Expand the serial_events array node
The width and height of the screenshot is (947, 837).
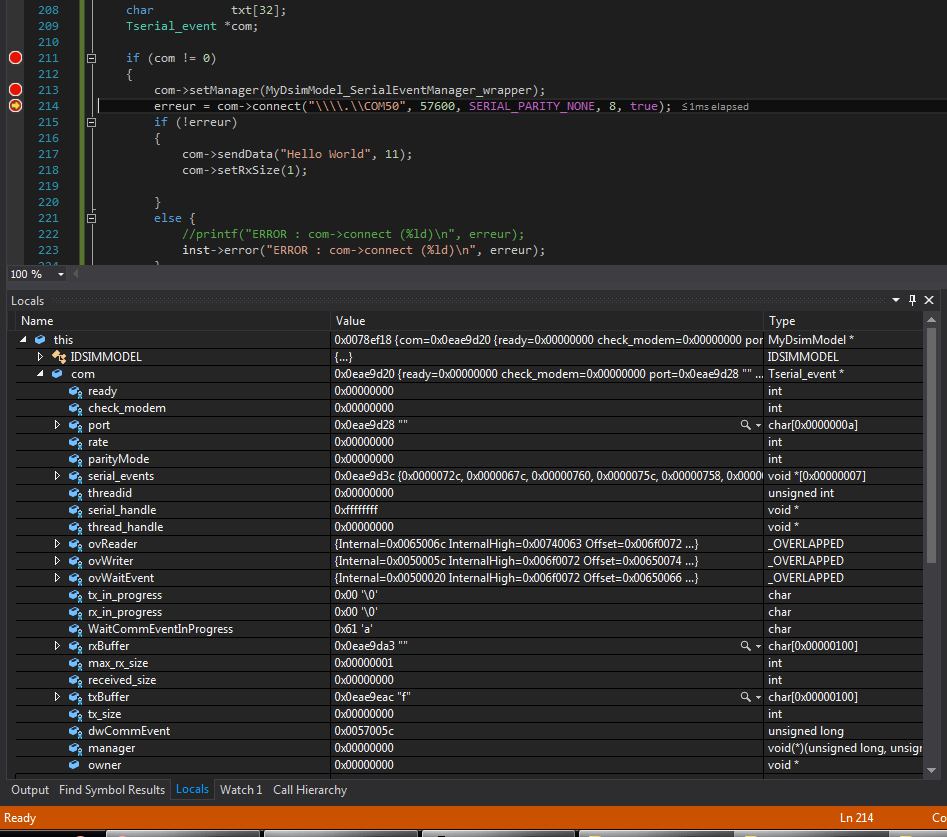point(58,476)
